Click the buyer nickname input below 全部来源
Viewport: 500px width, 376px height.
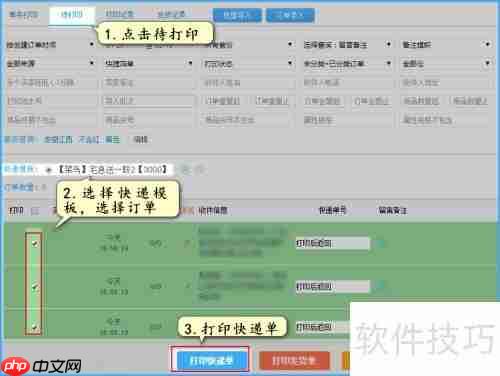51,82
